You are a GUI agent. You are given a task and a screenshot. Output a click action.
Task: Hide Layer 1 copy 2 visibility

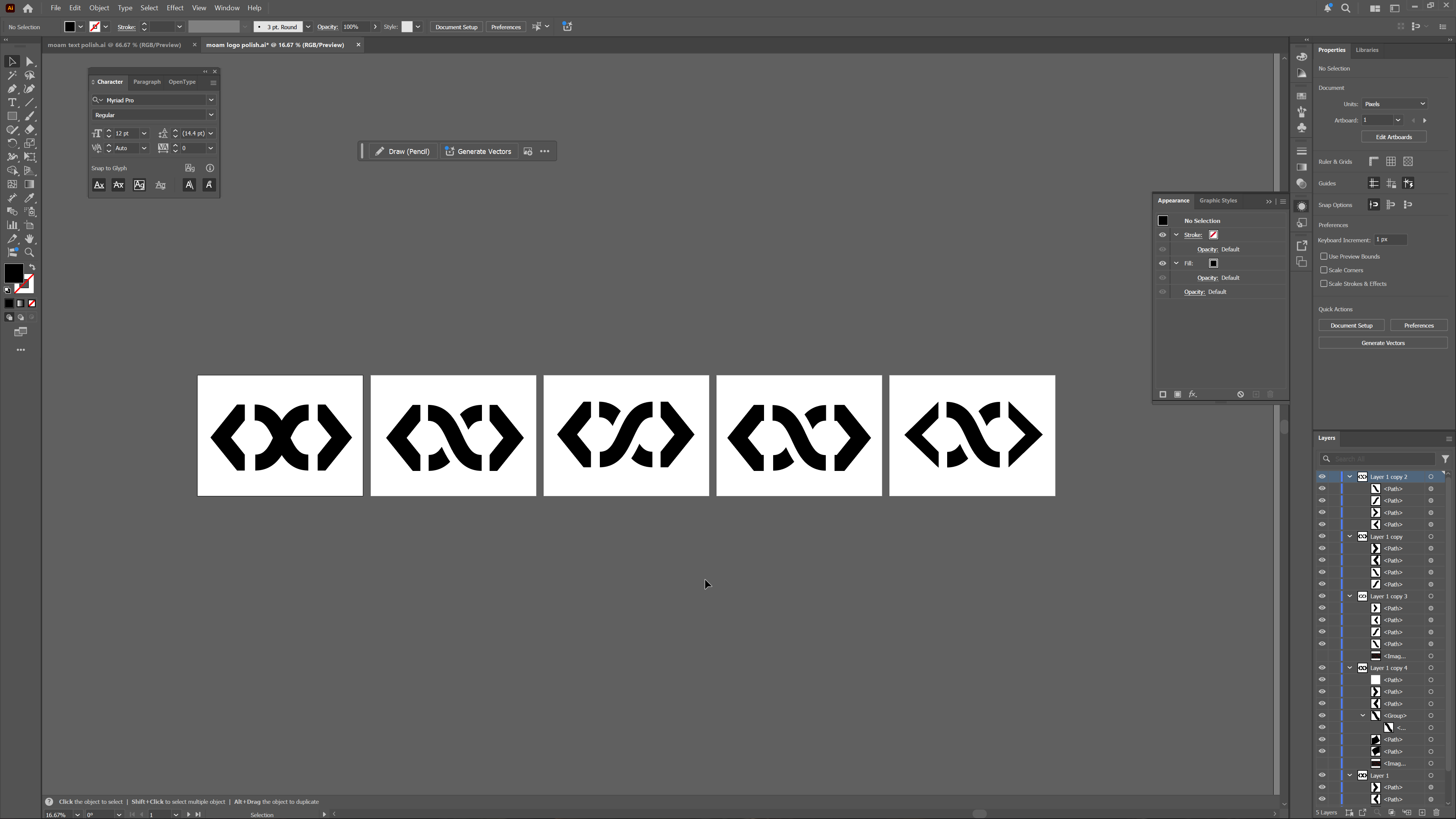[1322, 477]
